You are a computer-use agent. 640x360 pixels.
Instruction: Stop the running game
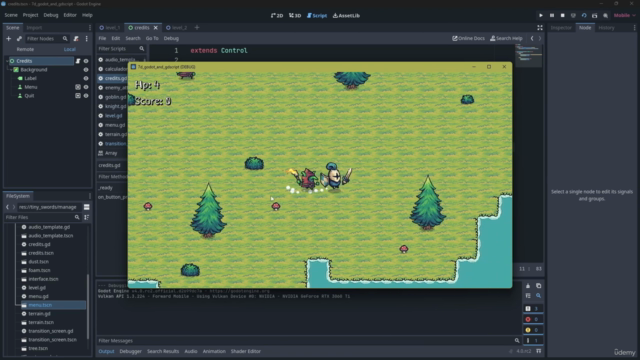pyautogui.click(x=562, y=16)
